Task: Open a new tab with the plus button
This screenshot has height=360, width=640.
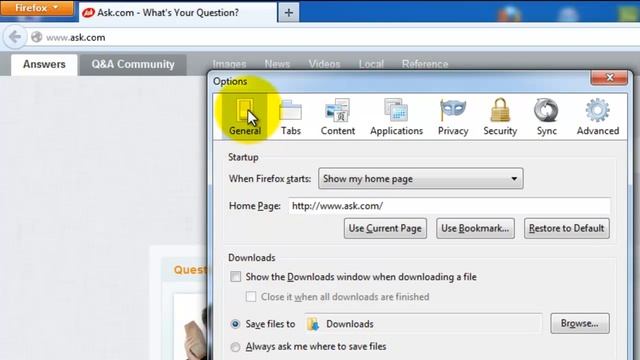Action: 289,13
